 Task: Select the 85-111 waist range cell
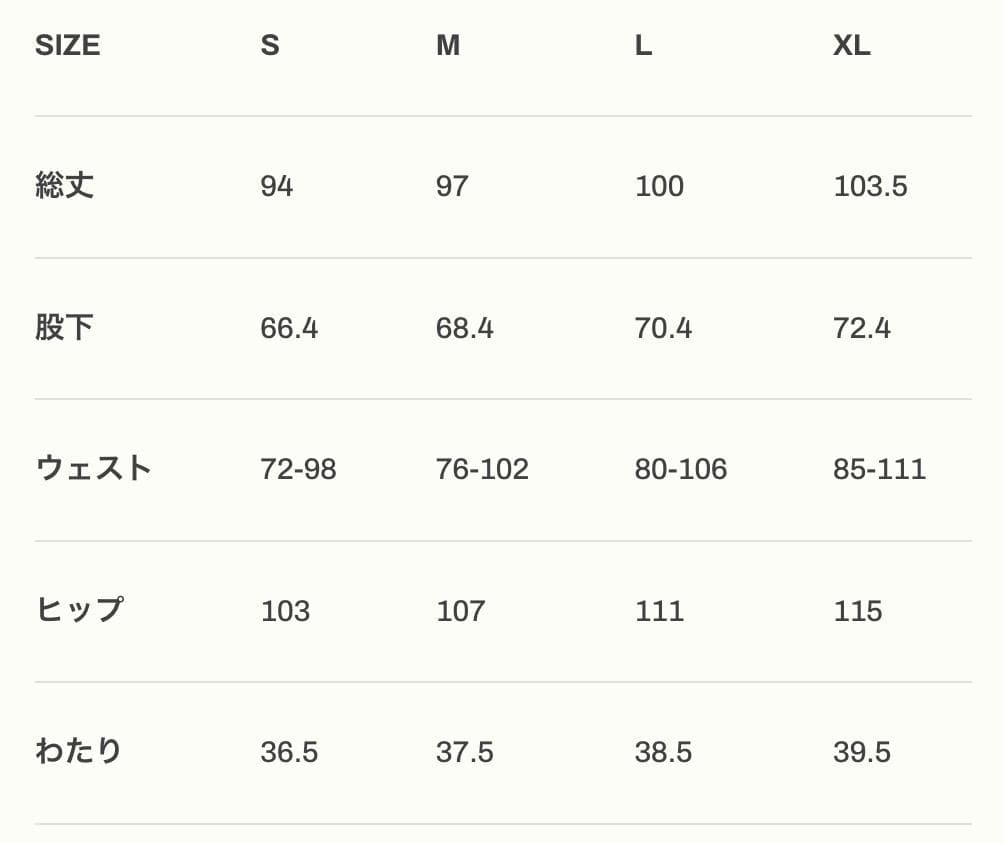[879, 470]
